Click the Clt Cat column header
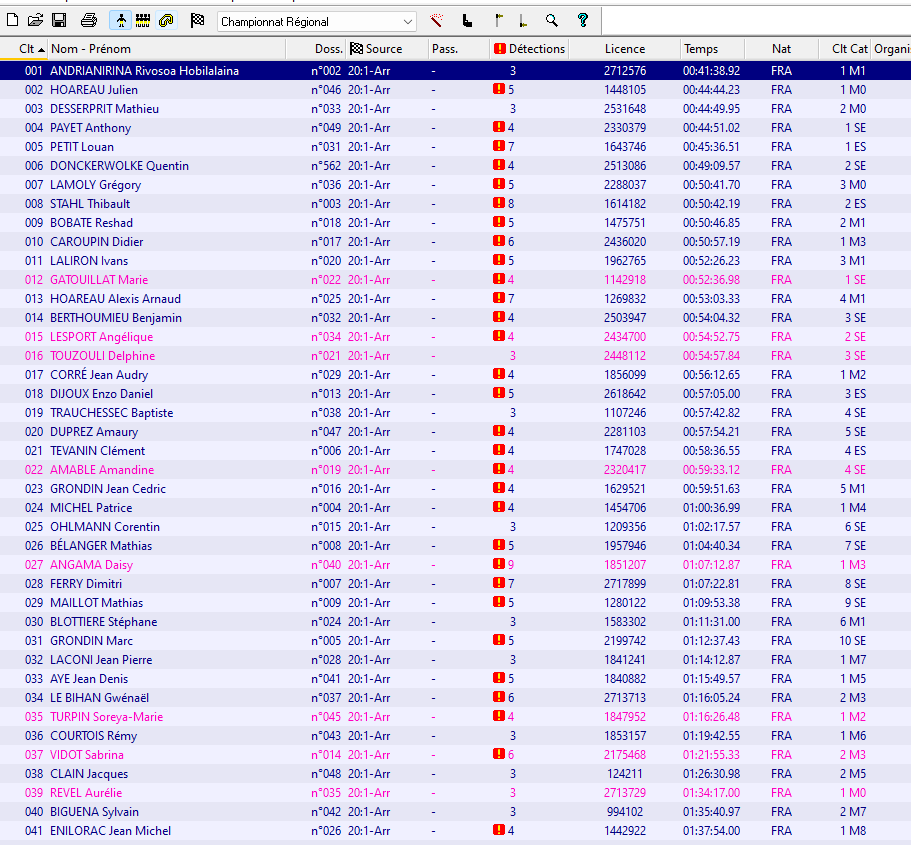 pyautogui.click(x=845, y=49)
